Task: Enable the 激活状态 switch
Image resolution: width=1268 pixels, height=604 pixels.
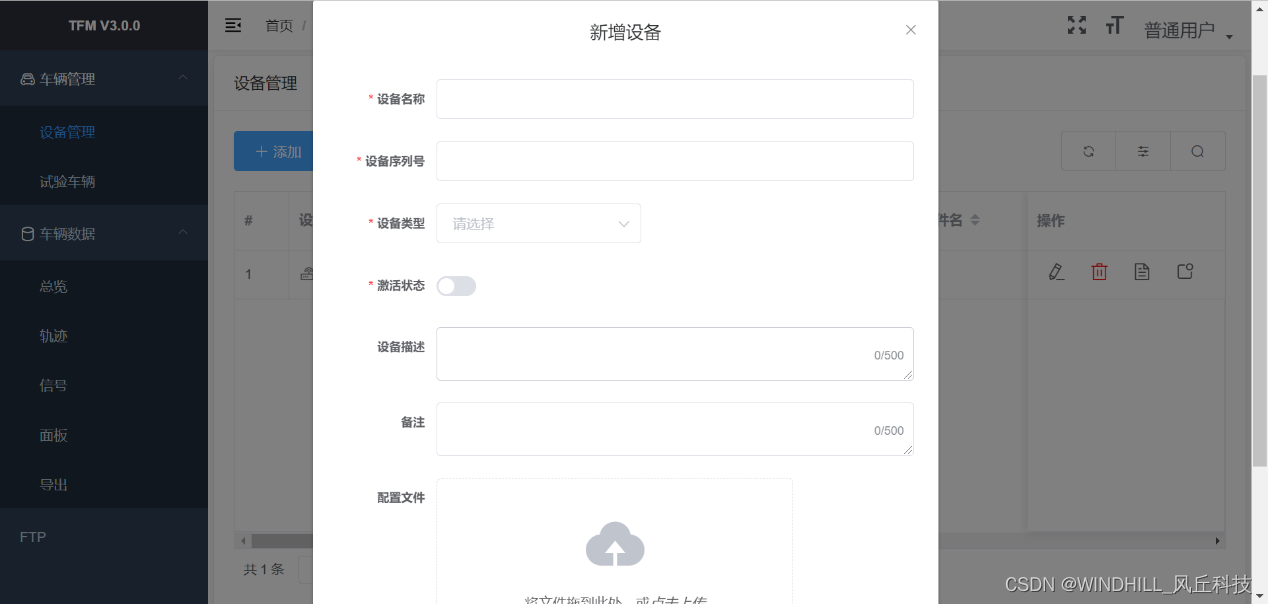Action: [x=456, y=286]
